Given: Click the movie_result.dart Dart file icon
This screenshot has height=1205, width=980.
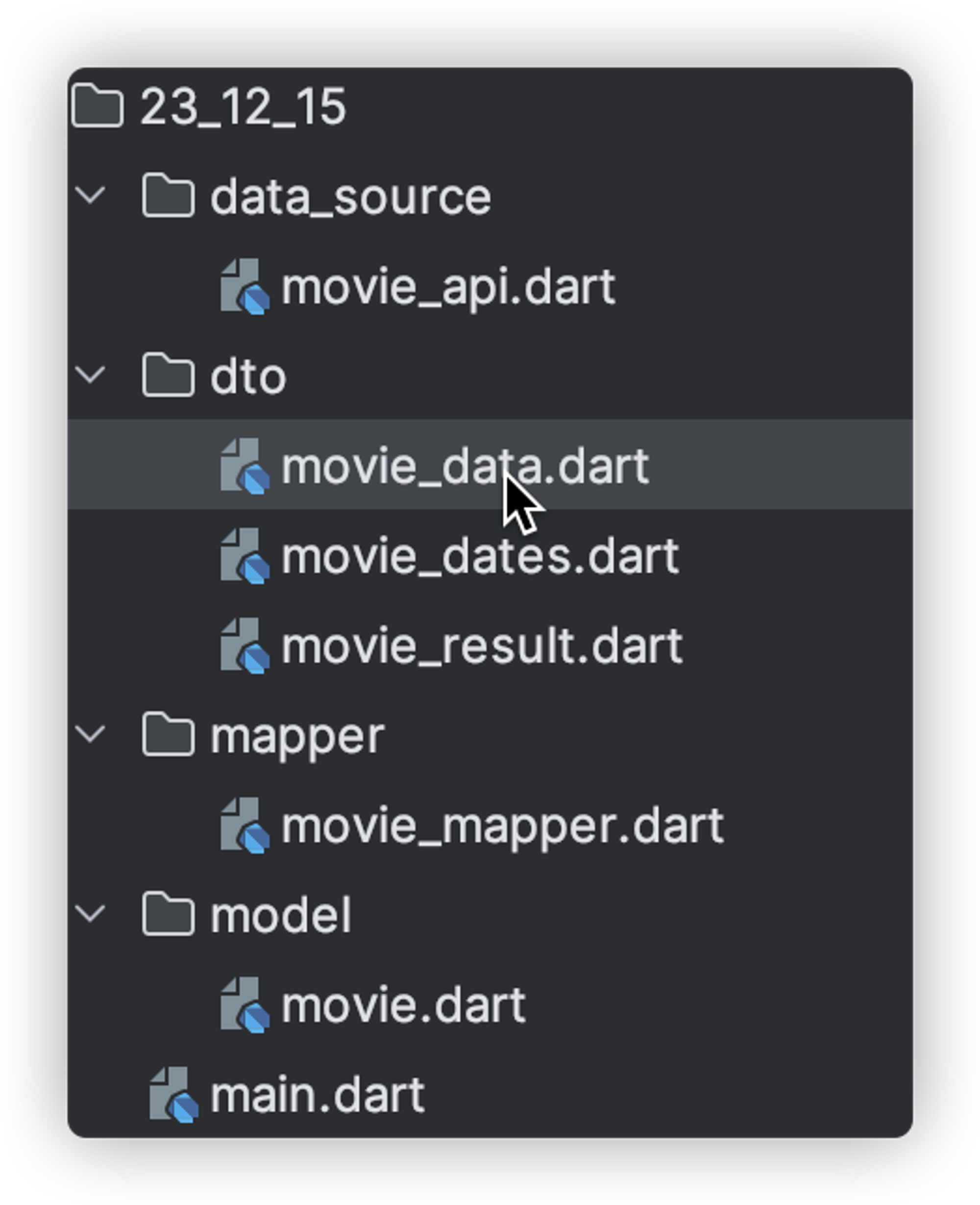Looking at the screenshot, I should (245, 646).
